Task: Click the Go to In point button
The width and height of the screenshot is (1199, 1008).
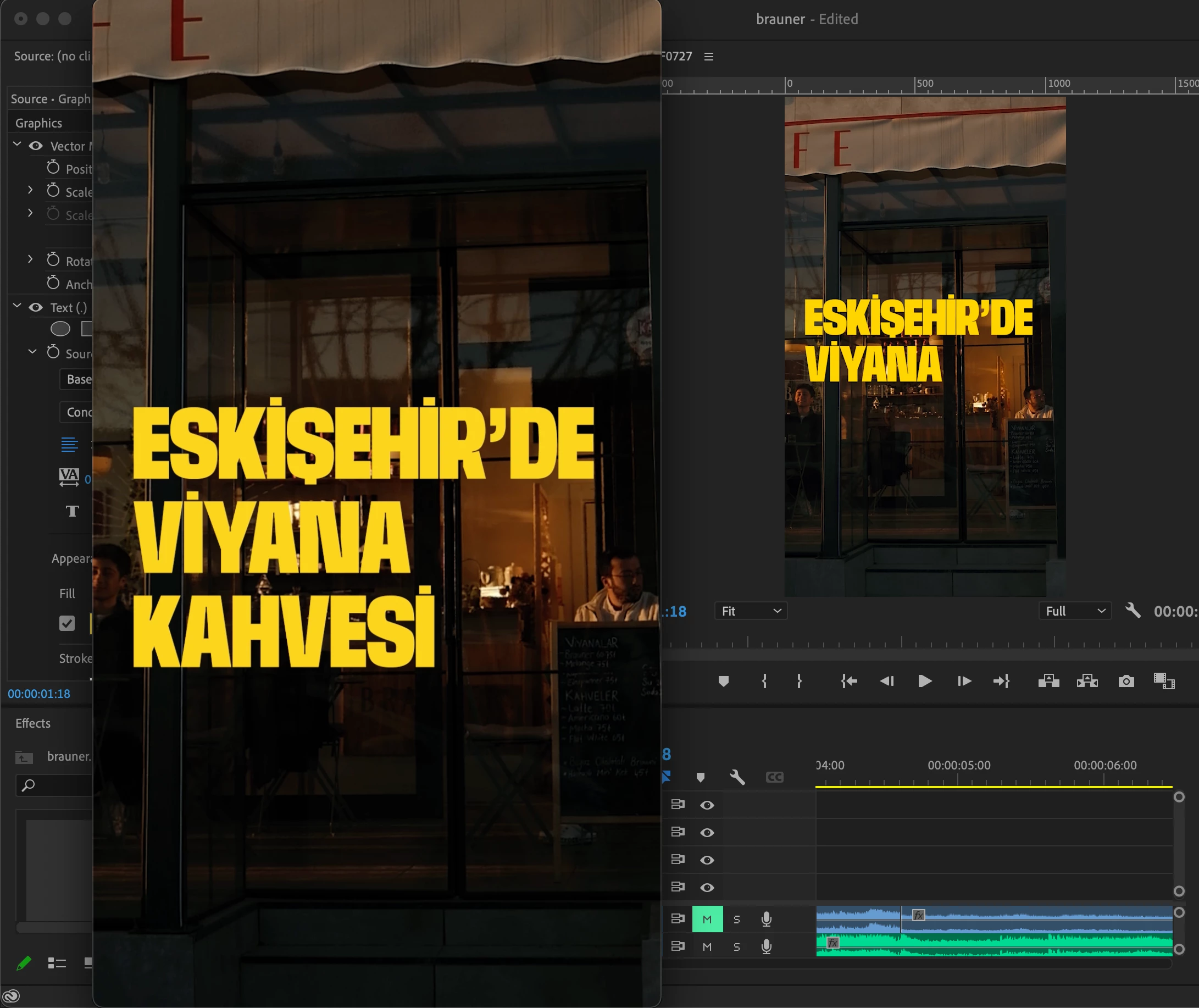Action: [849, 681]
